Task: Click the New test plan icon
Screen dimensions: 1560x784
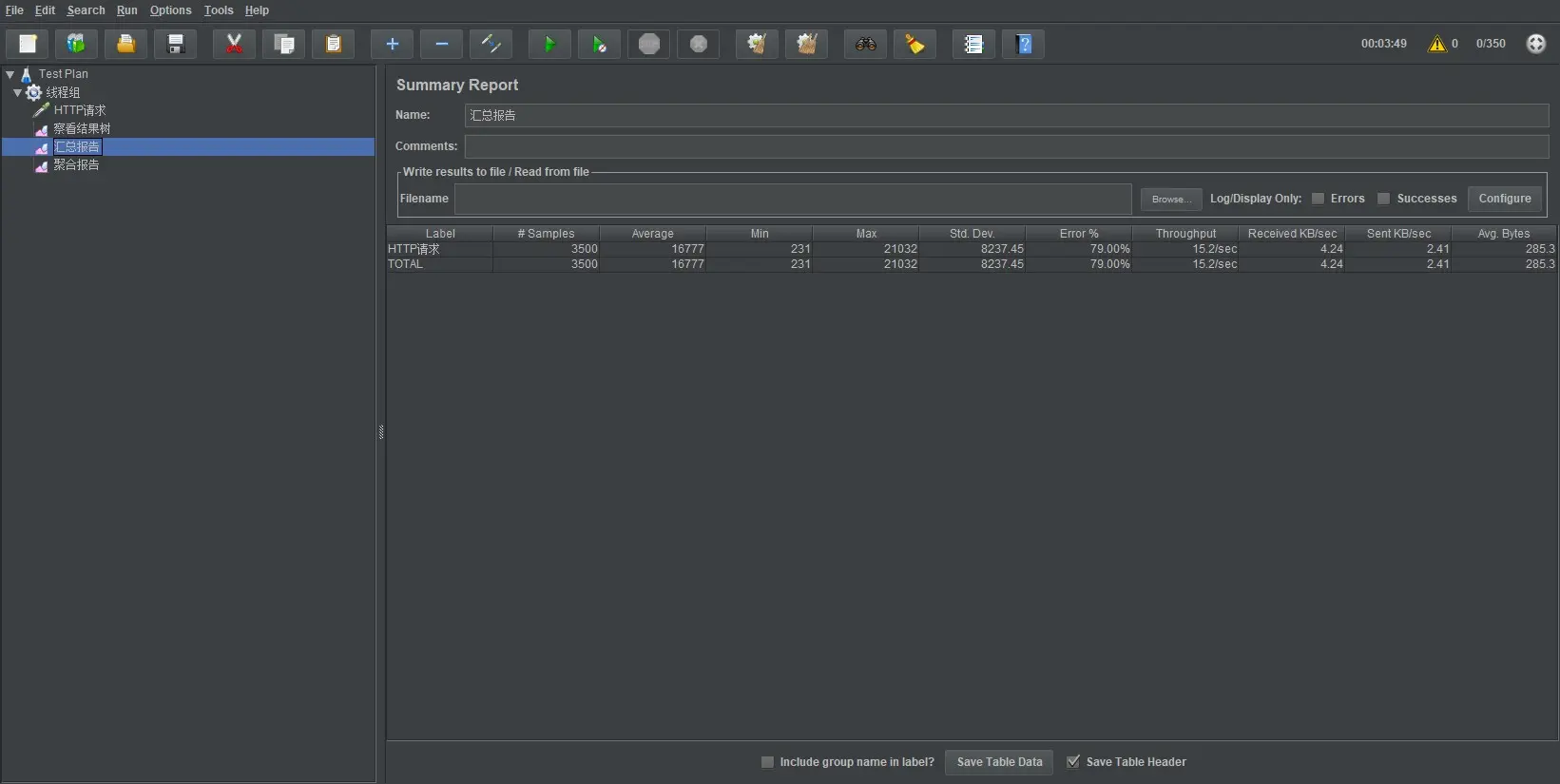Action: 28,44
